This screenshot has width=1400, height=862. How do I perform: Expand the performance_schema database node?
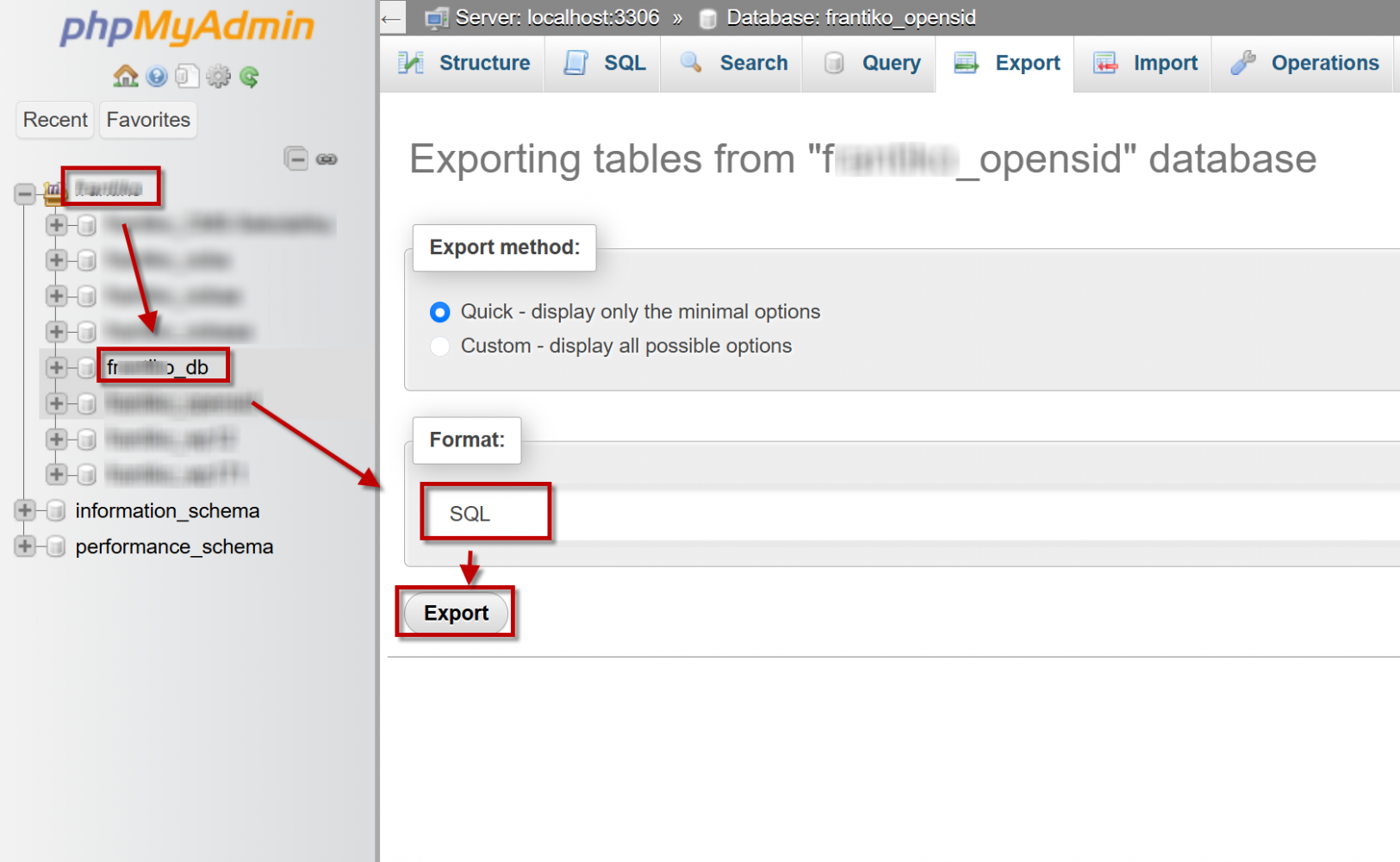tap(25, 547)
